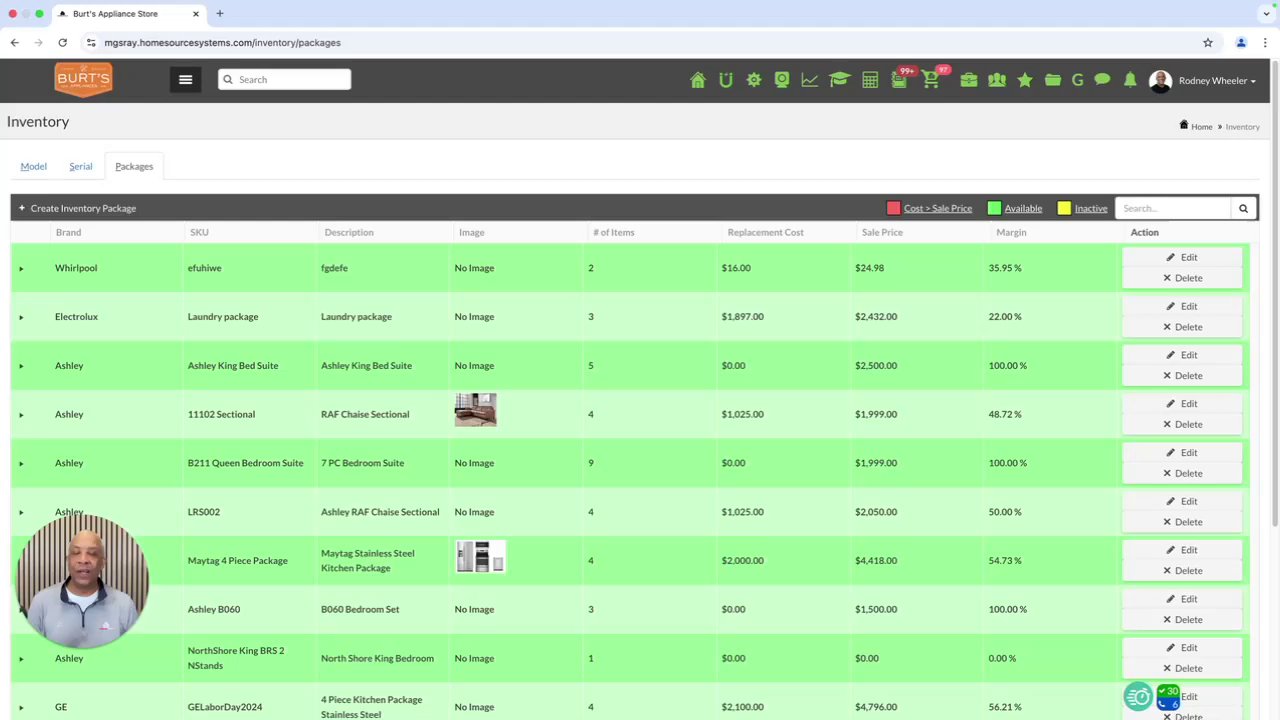This screenshot has height=720, width=1280.
Task: Click the magnet icon in the toolbar
Action: pos(726,80)
